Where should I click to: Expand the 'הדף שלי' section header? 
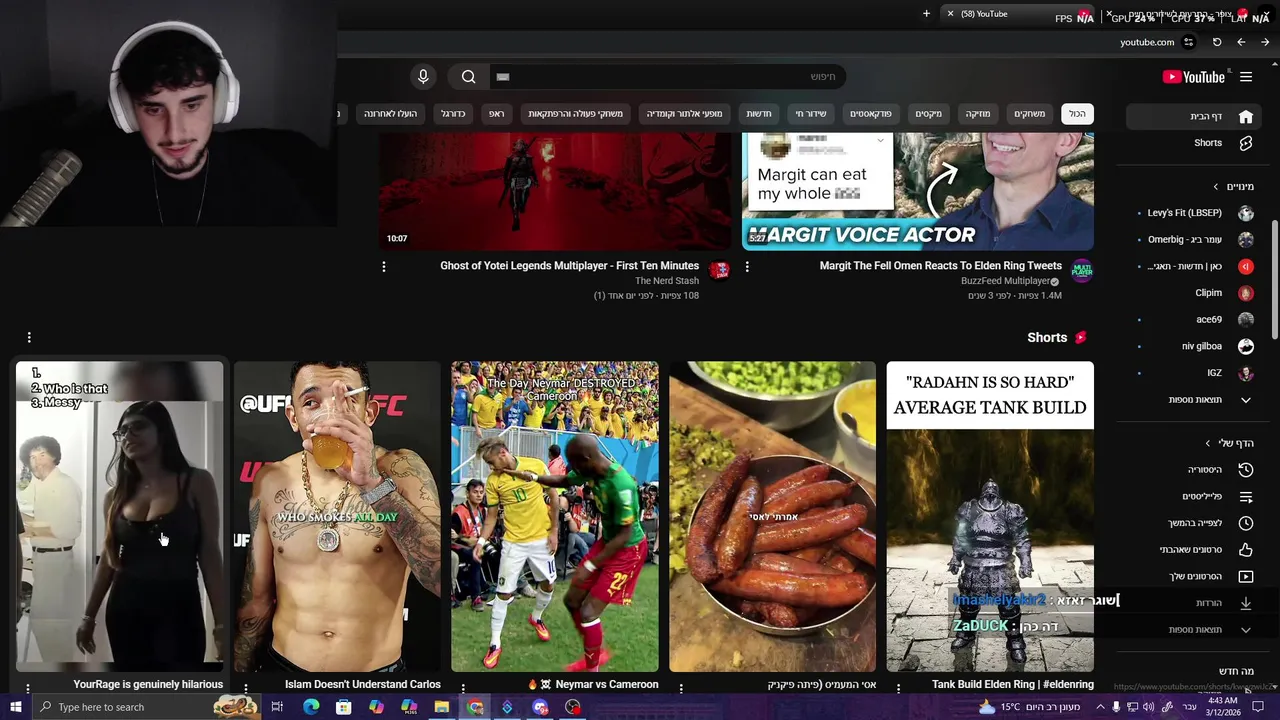tap(1230, 443)
